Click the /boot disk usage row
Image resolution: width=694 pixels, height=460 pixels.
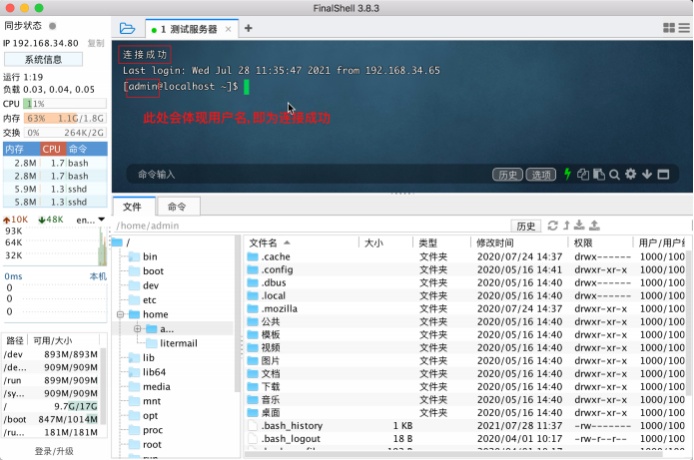51,419
